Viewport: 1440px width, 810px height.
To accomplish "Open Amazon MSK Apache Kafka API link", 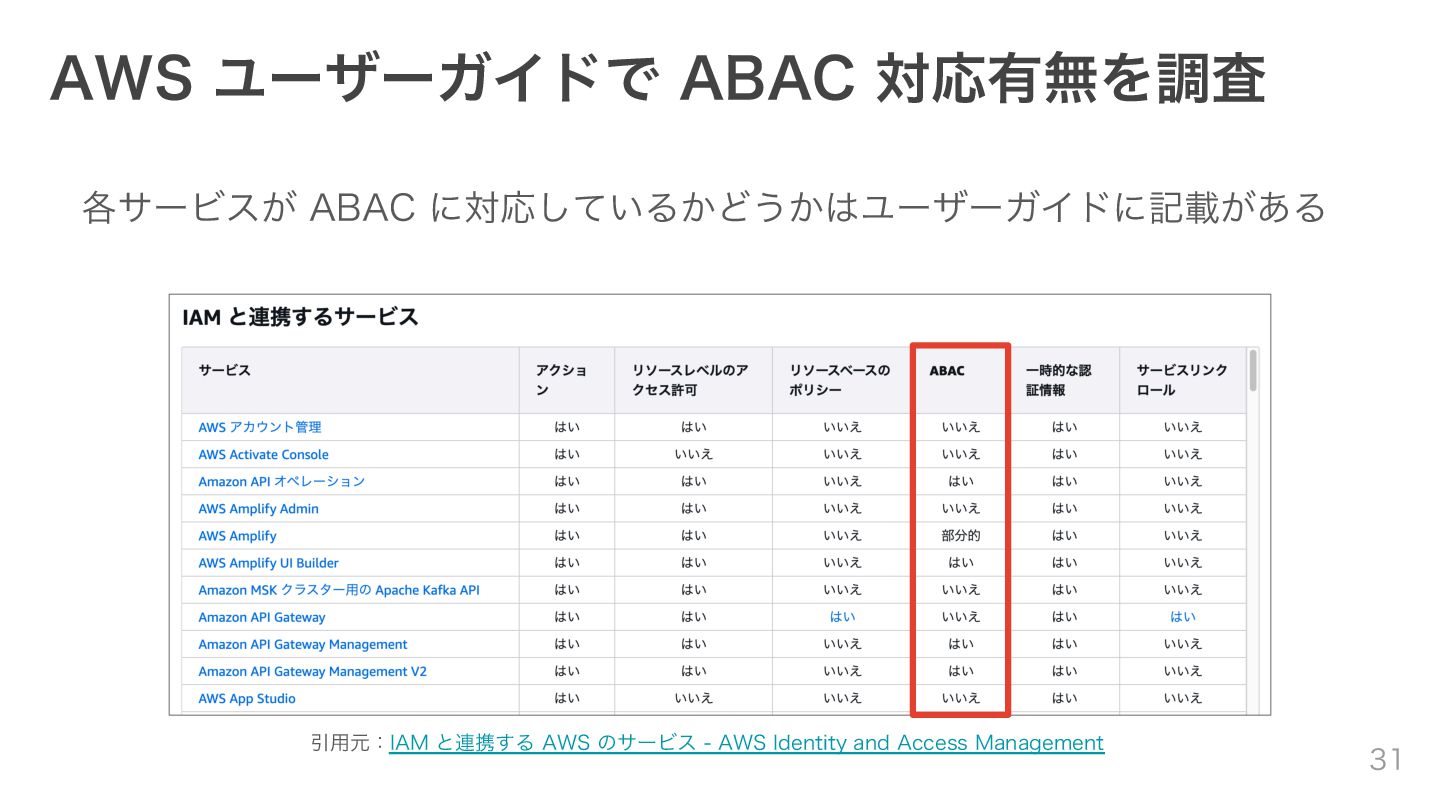I will tap(339, 590).
